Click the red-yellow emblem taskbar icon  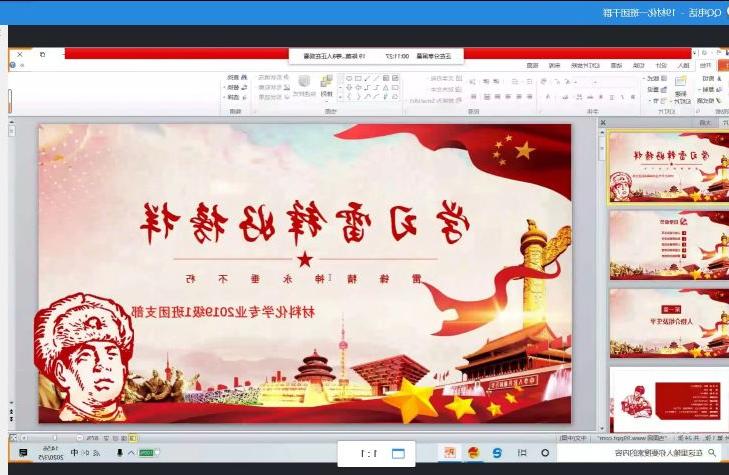(x=473, y=452)
